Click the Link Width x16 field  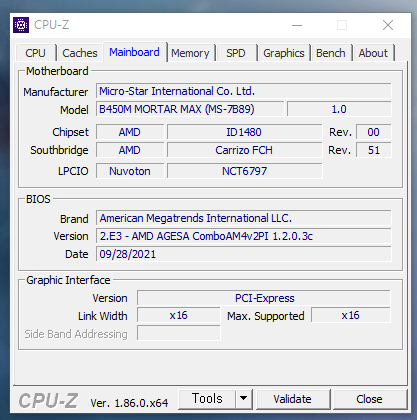(179, 315)
